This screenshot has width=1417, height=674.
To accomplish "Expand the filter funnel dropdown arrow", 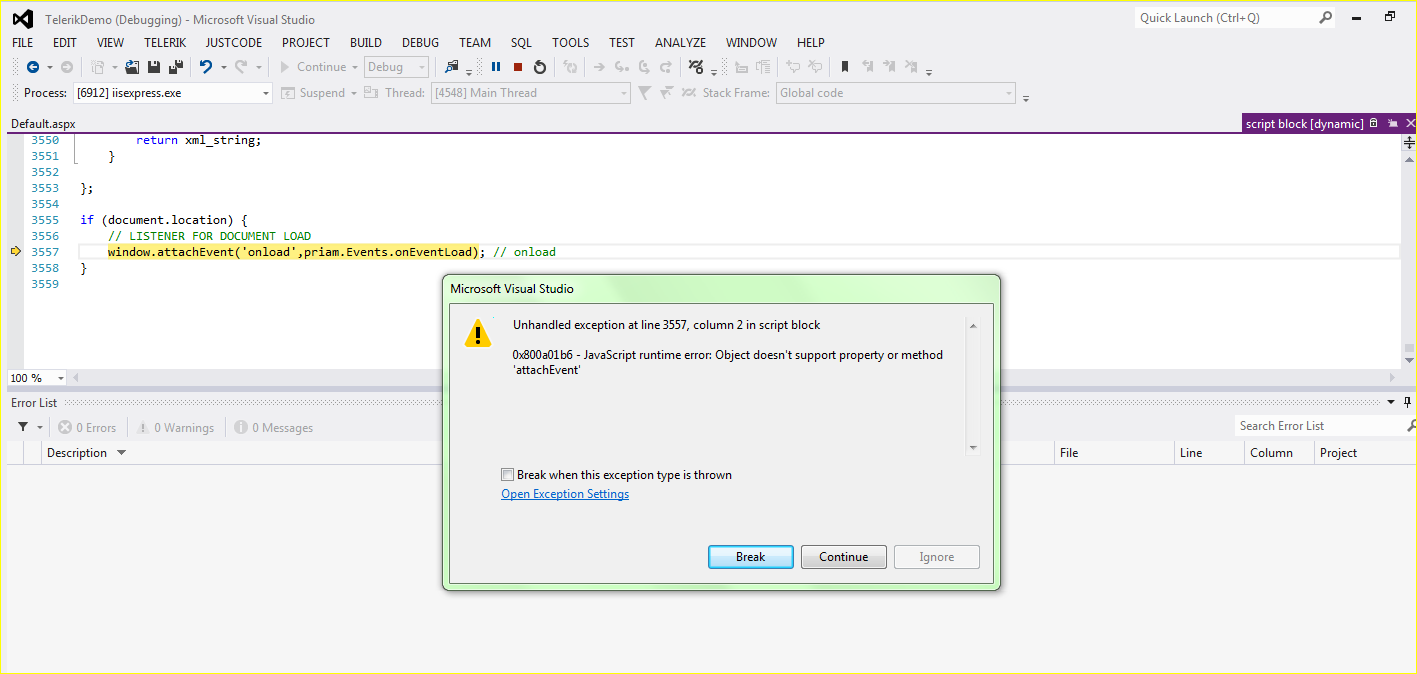I will point(40,427).
